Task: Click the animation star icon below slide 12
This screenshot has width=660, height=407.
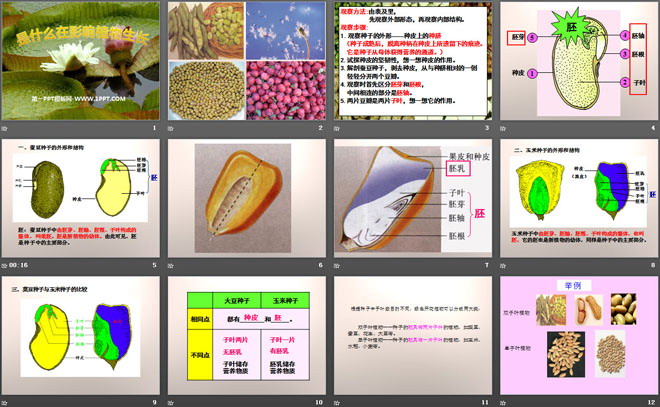Action: coord(503,403)
